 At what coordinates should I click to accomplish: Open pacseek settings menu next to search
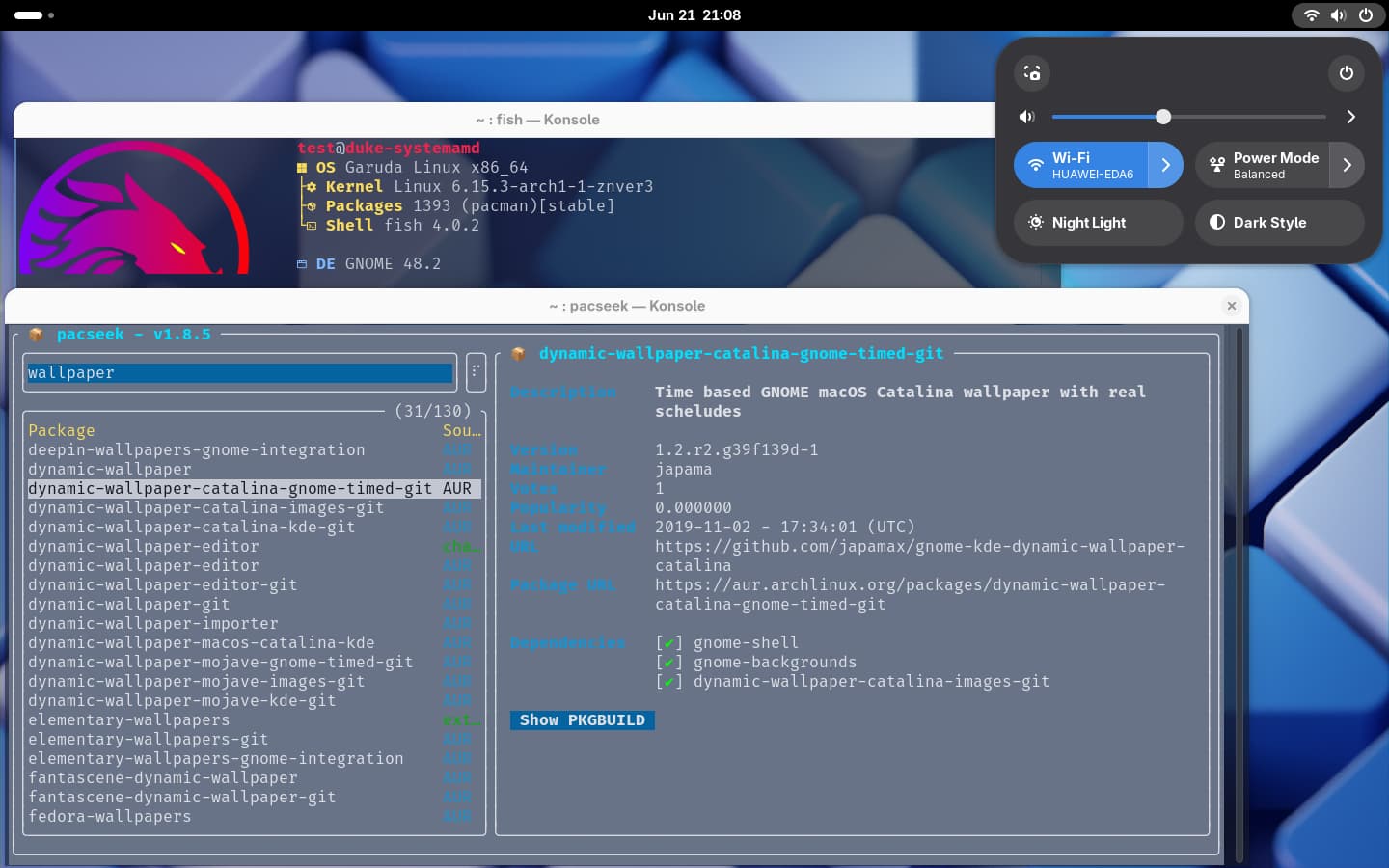click(x=476, y=372)
